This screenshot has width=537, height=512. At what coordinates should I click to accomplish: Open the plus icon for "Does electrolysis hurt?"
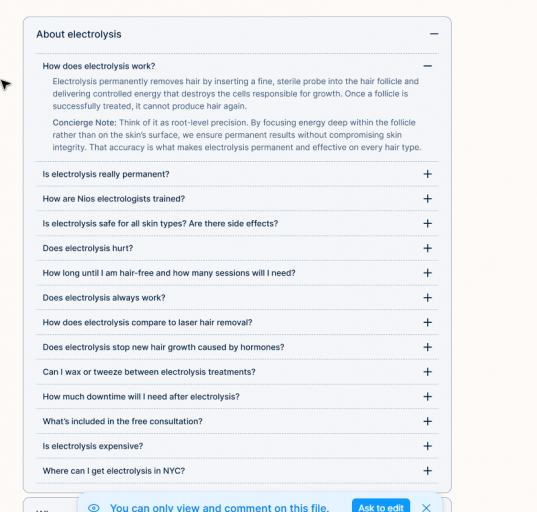tap(427, 248)
